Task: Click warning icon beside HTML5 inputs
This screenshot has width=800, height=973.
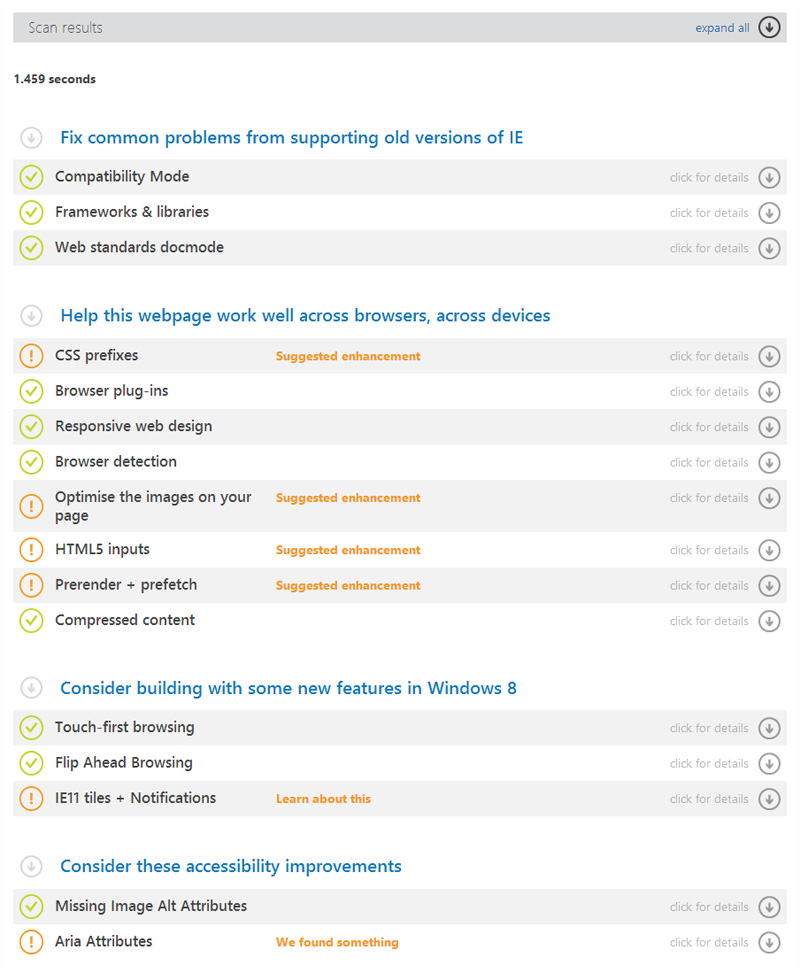Action: (31, 550)
